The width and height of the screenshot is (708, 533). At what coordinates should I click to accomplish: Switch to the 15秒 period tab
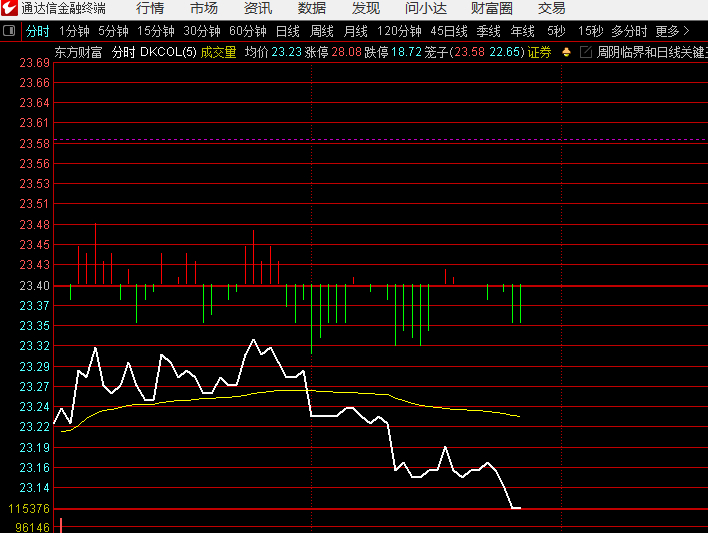591,31
